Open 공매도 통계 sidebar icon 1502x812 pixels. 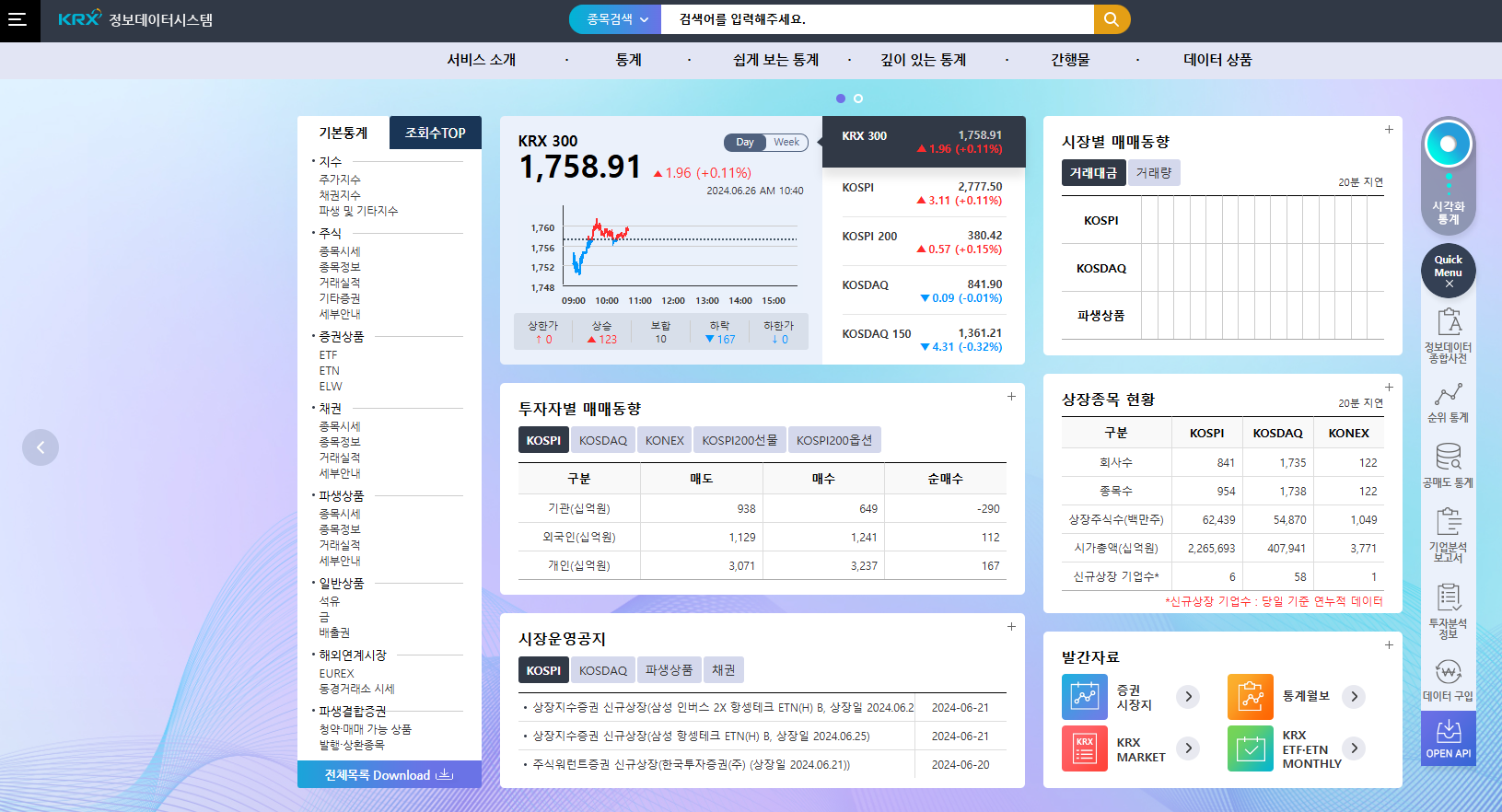coord(1448,465)
